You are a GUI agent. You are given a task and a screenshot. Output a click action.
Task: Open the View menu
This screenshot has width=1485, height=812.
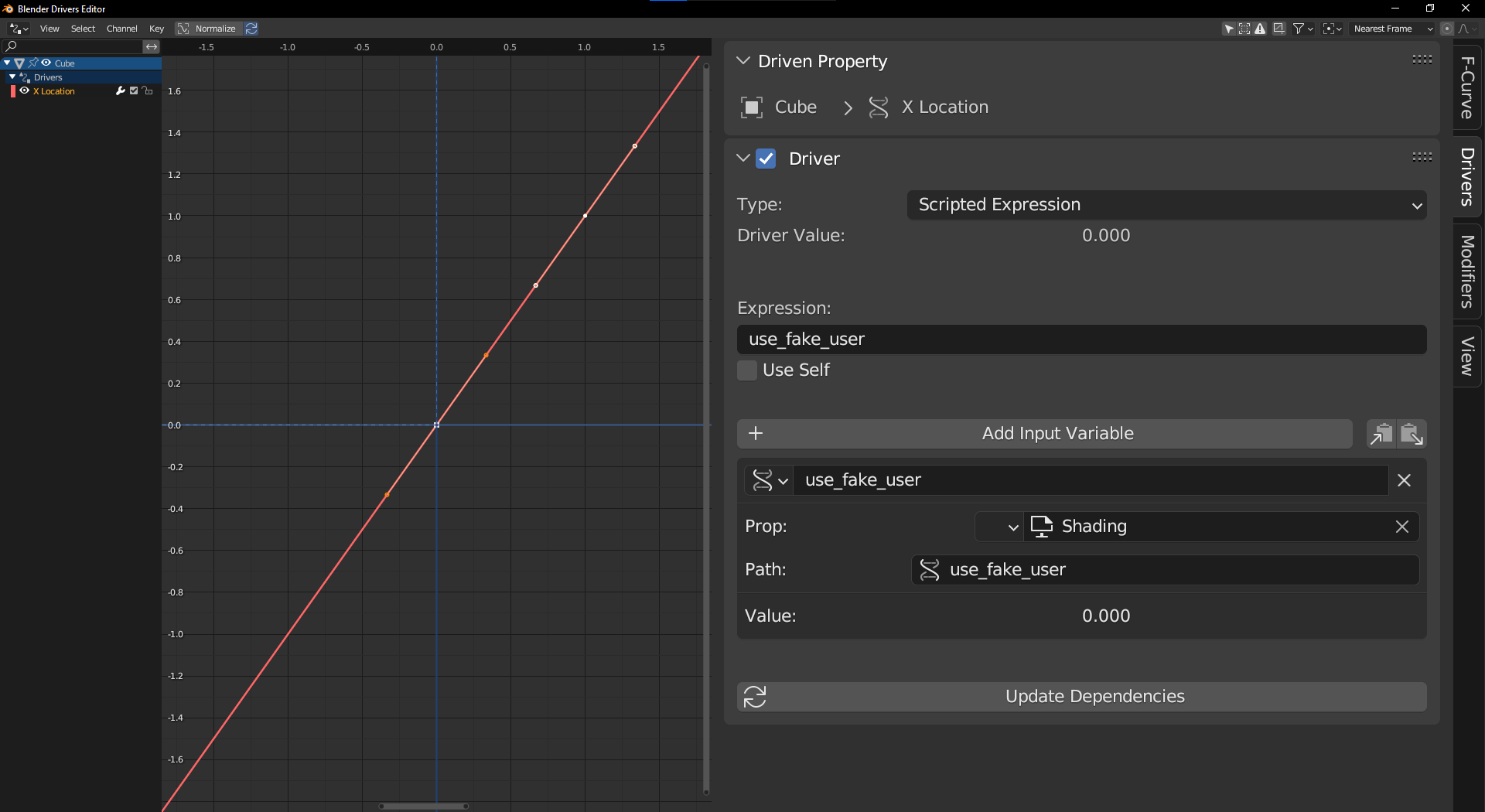click(49, 29)
